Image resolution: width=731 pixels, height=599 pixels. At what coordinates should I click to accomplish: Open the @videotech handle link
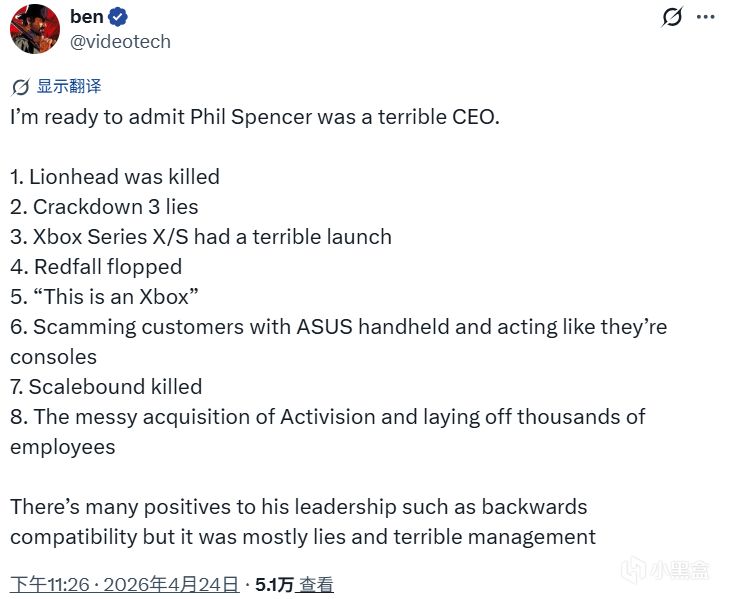point(120,41)
